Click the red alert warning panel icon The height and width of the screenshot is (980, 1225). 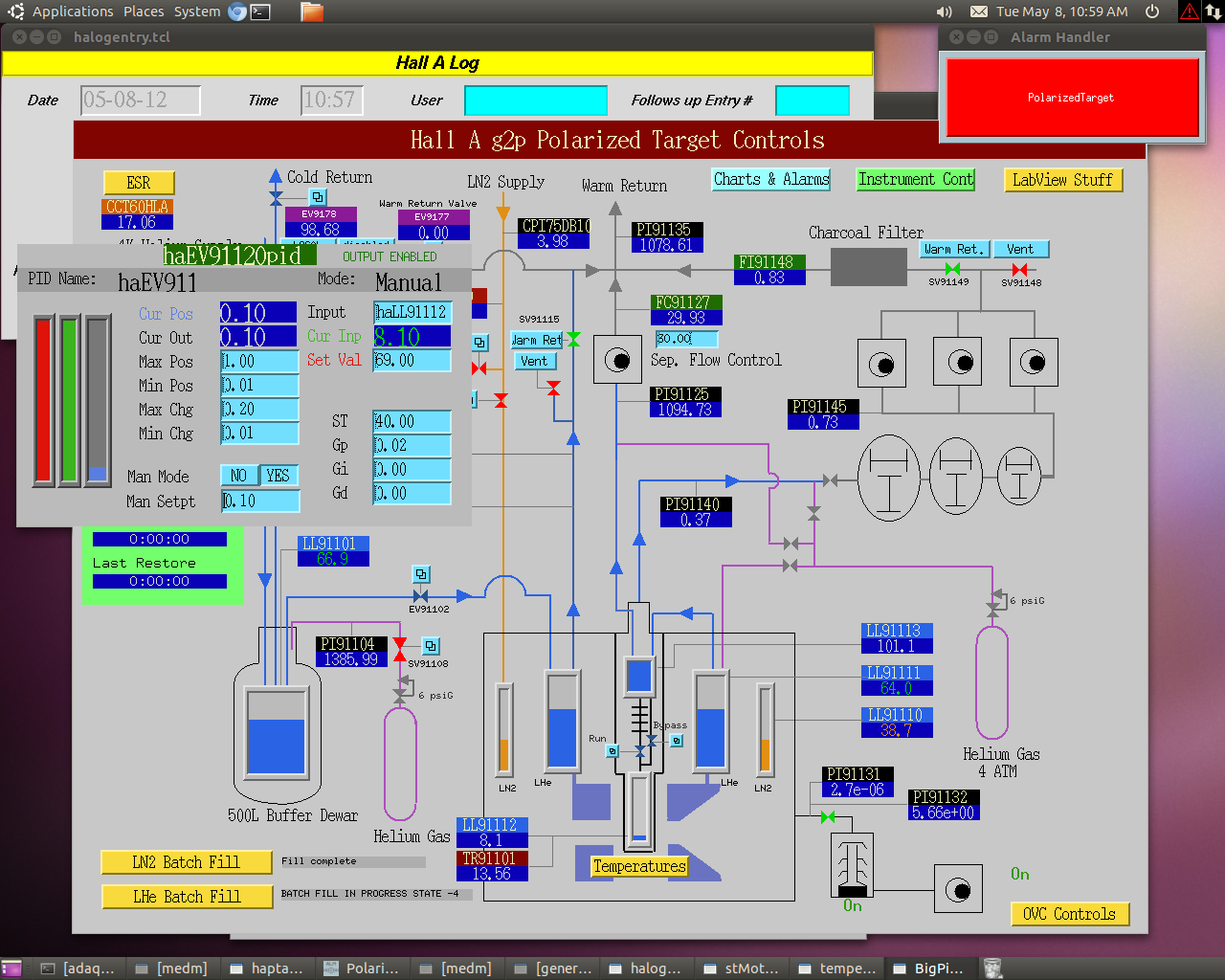[x=1189, y=11]
